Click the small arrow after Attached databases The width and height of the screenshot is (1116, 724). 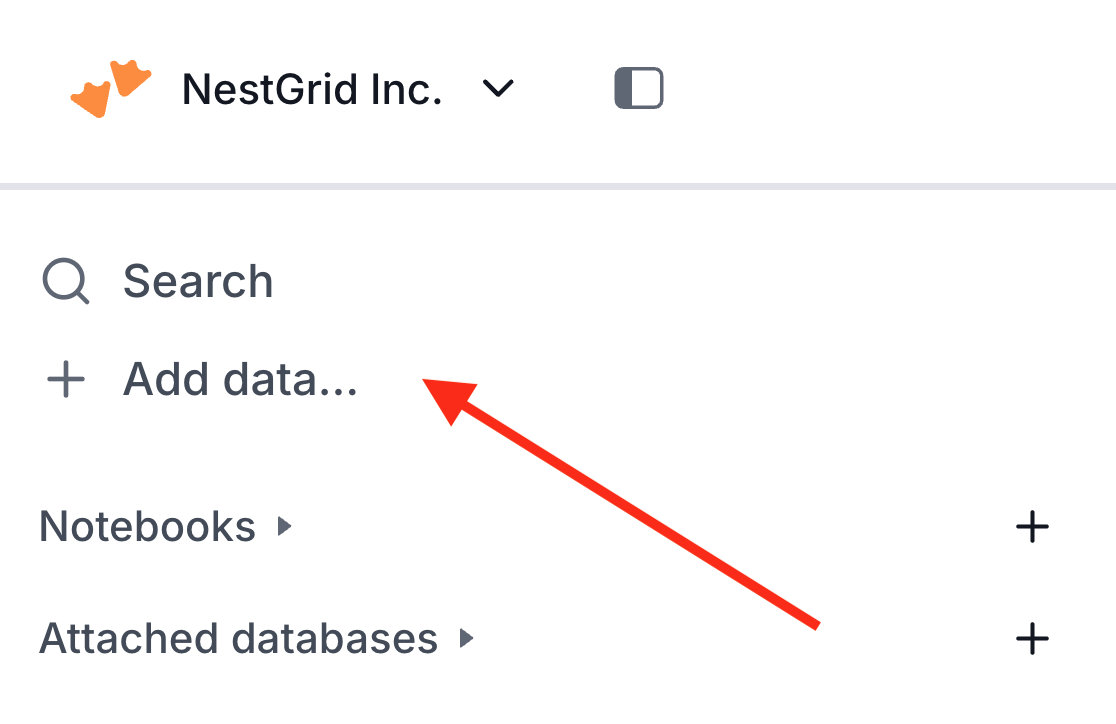point(466,638)
